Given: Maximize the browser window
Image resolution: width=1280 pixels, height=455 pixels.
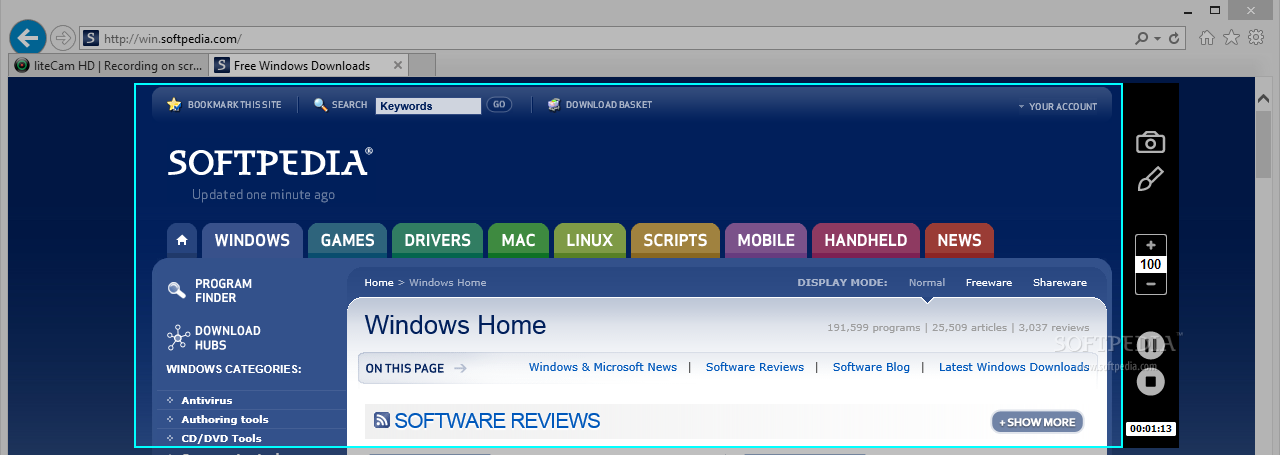Looking at the screenshot, I should (x=1215, y=9).
